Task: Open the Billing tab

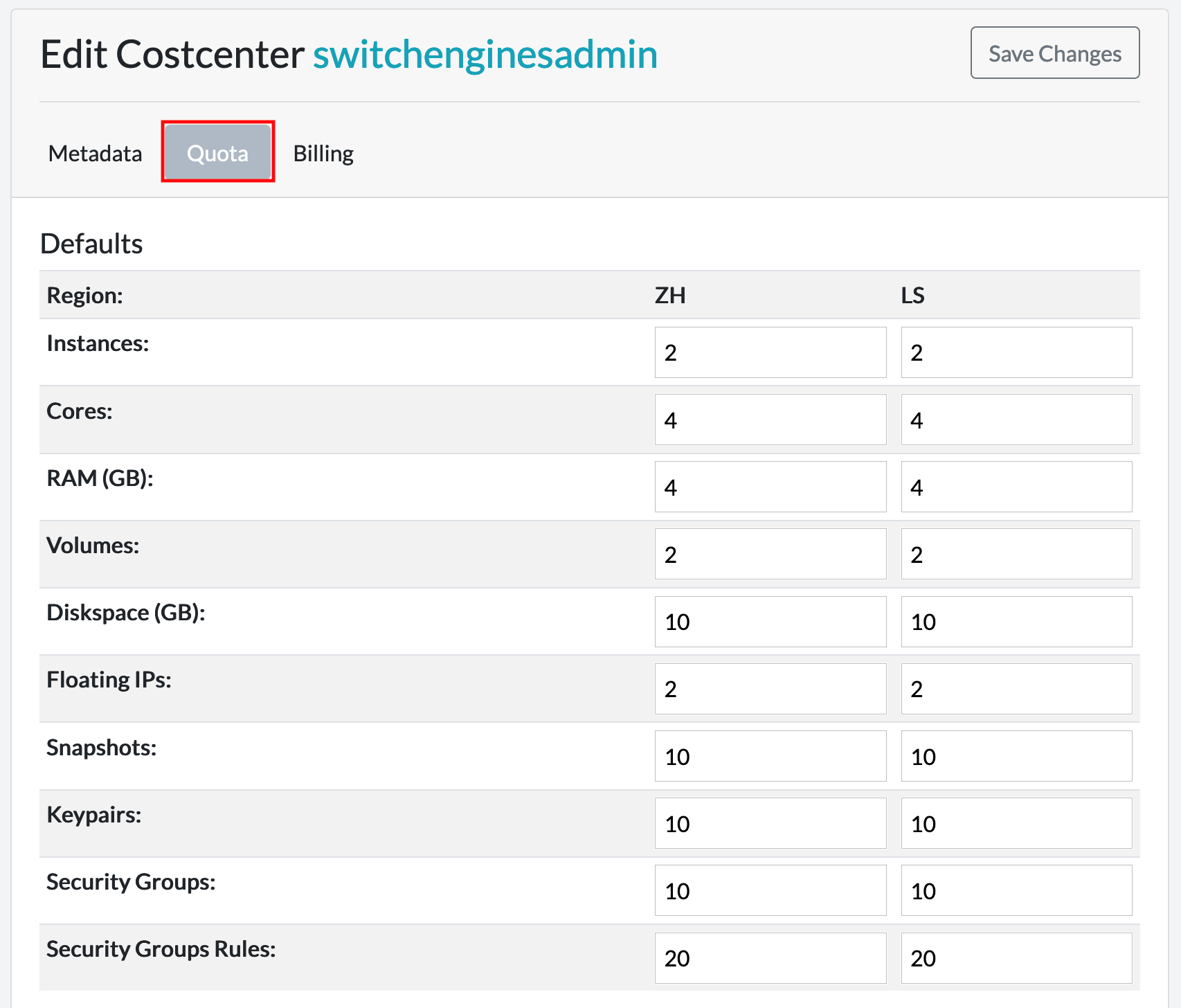Action: tap(323, 153)
